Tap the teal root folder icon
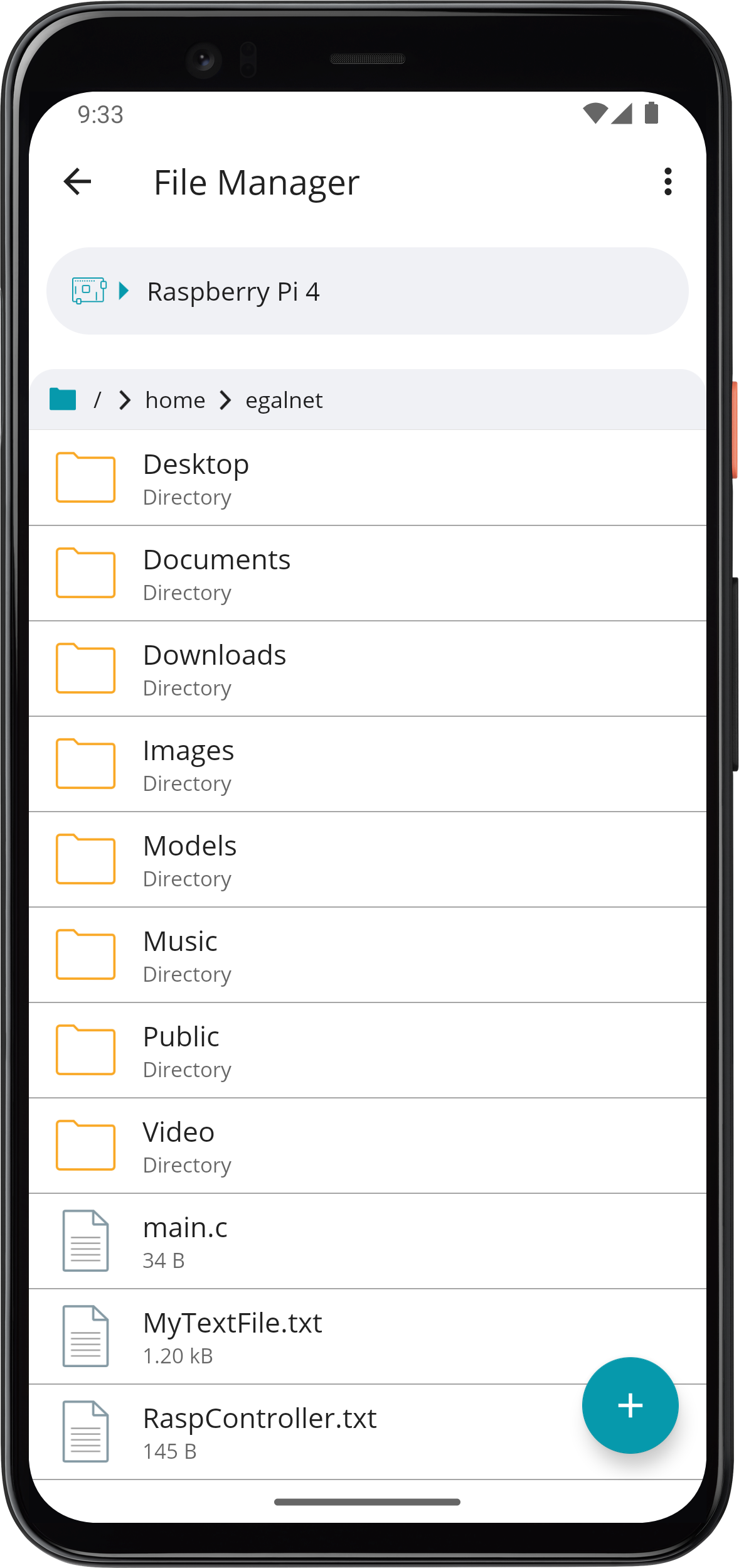Screen dimensions: 739x1568 [x=63, y=399]
